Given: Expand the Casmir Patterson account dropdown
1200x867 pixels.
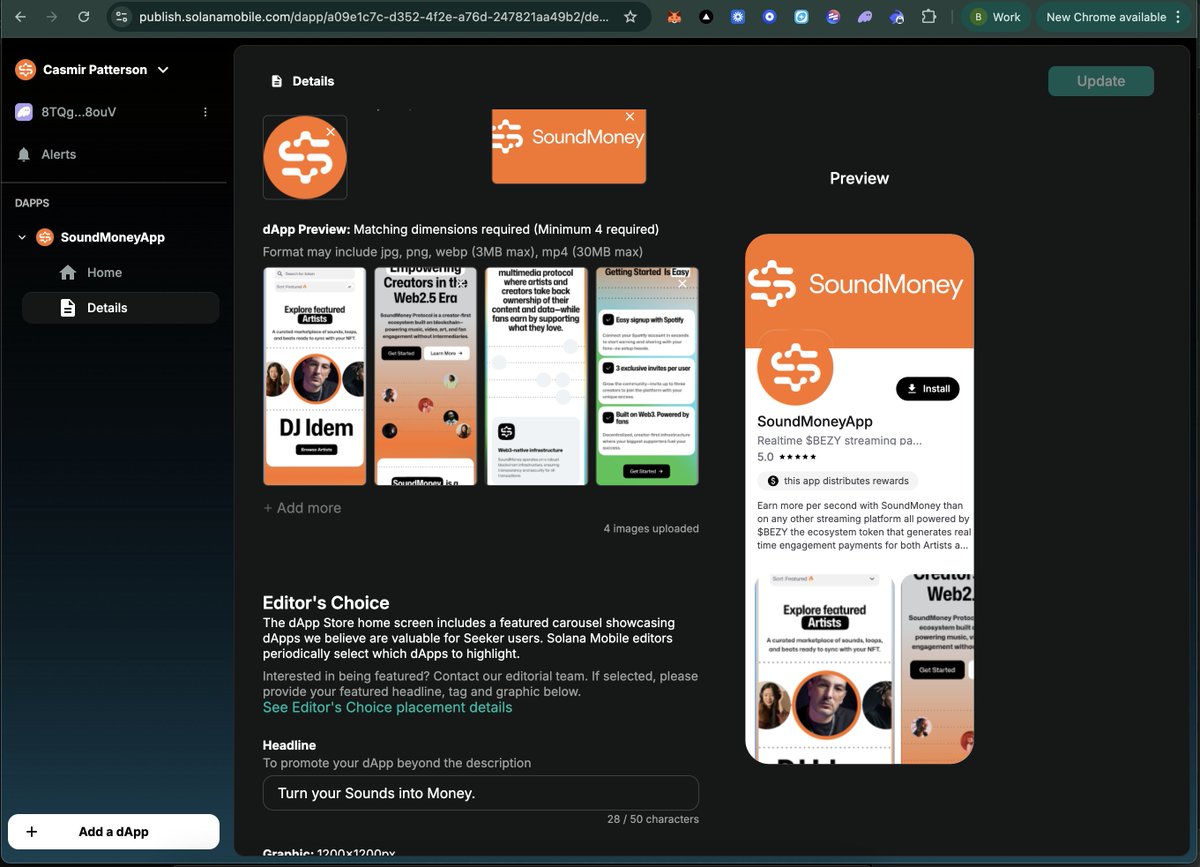Looking at the screenshot, I should pyautogui.click(x=164, y=70).
